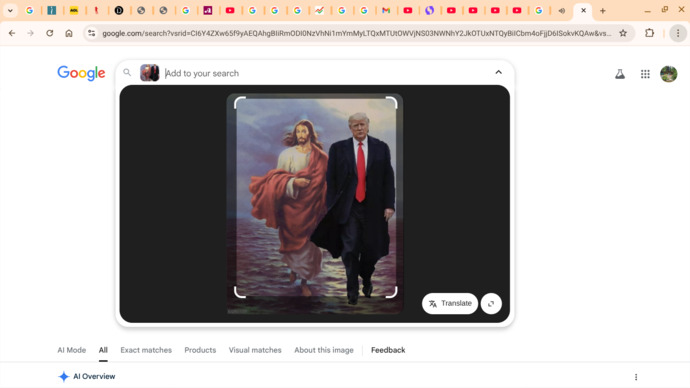Switch to the purple music-note icon tab
Viewport: 690px width, 388px height.
click(208, 11)
